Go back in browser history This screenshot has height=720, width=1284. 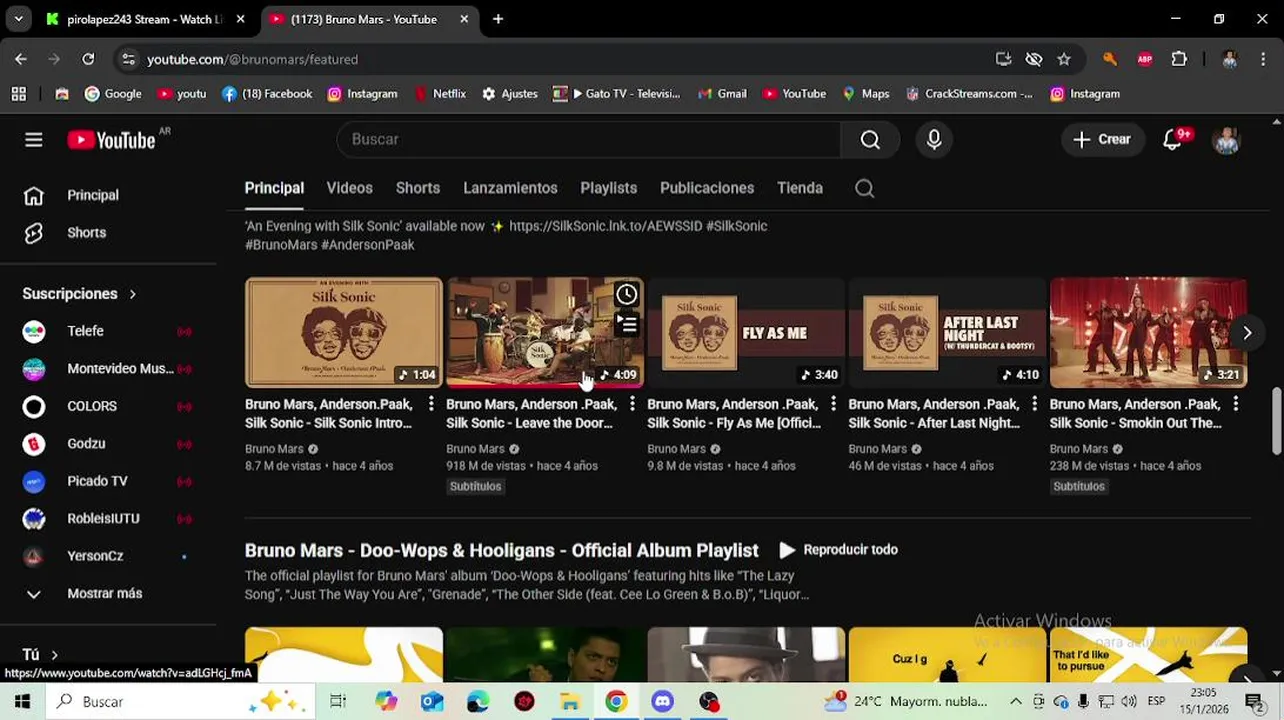point(21,59)
